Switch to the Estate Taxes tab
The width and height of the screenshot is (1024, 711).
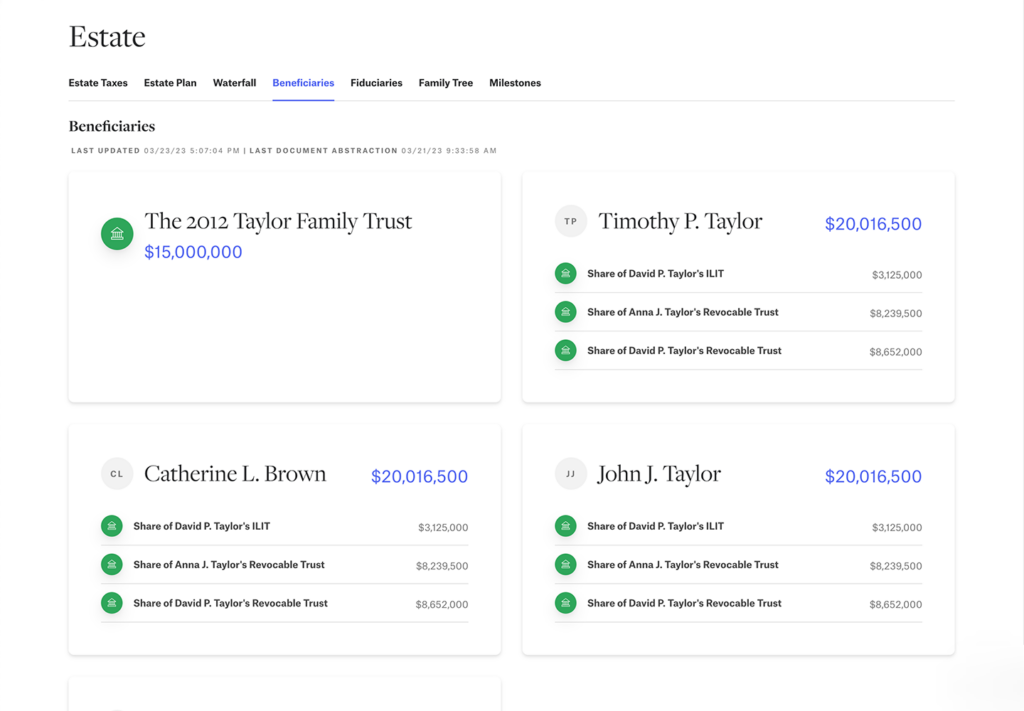click(x=98, y=83)
